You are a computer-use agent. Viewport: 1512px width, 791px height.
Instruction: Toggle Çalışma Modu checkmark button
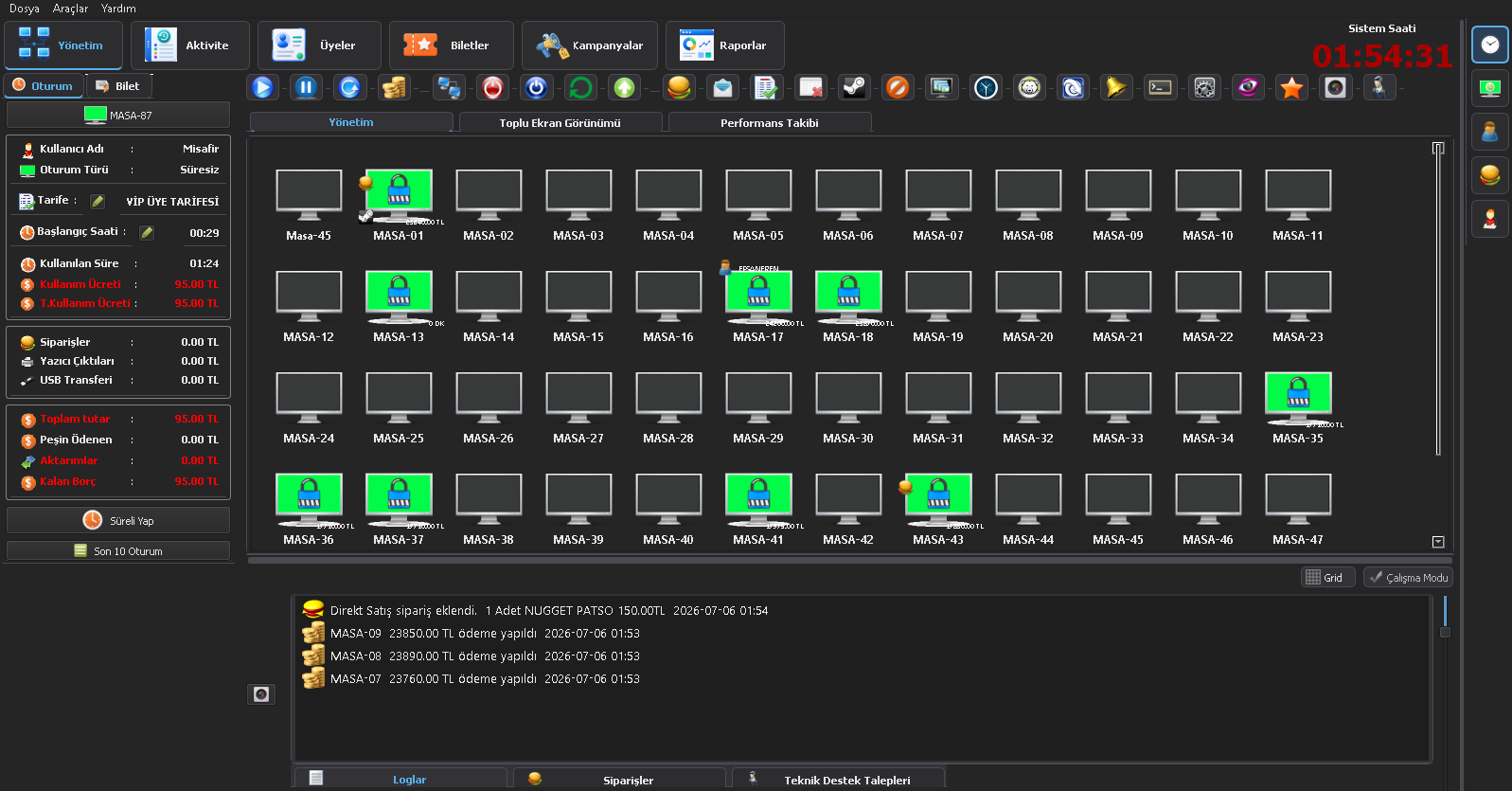point(1408,577)
